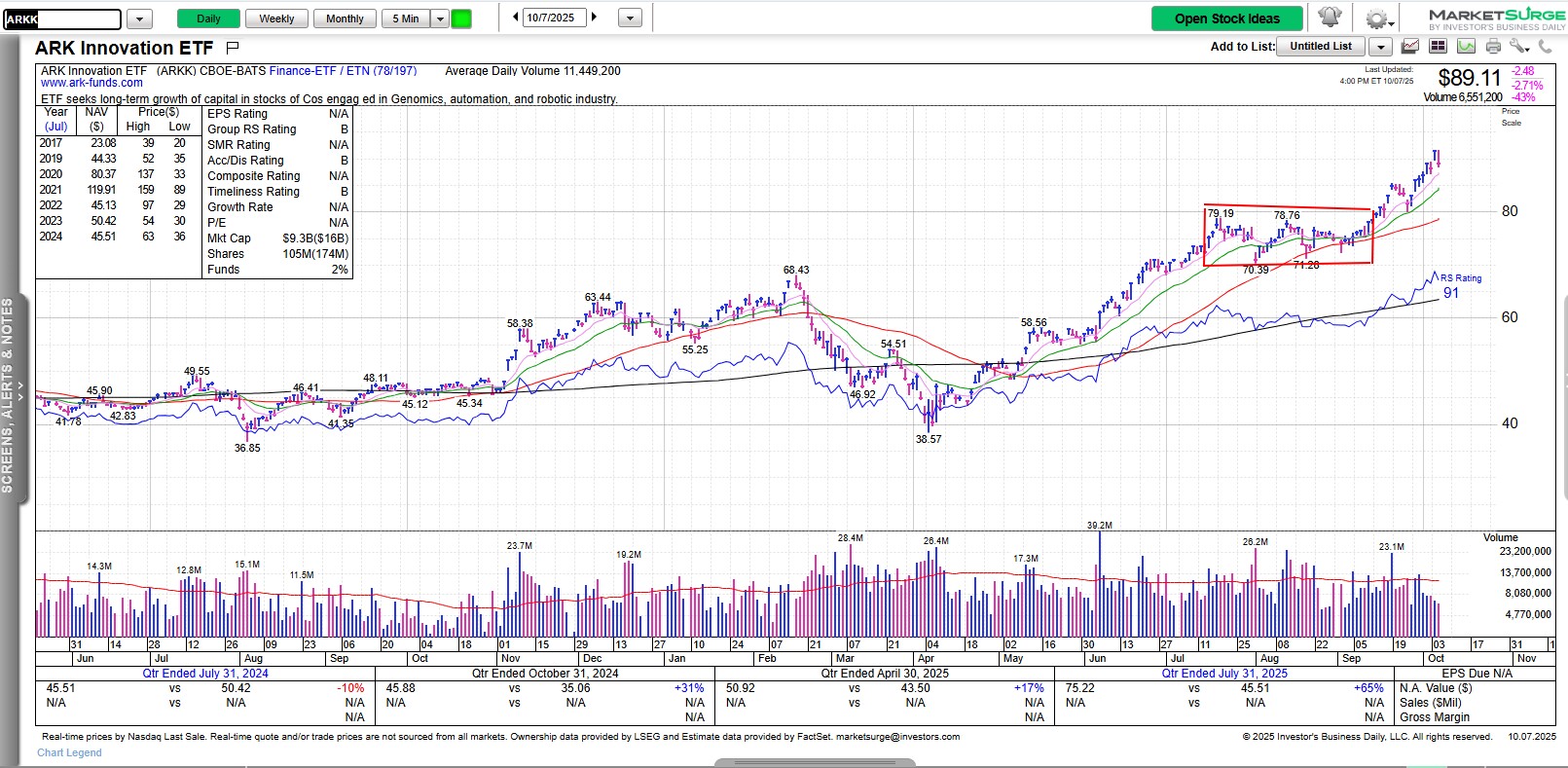The image size is (1568, 768).
Task: Switch chart to Weekly timeframe
Action: coord(276,18)
